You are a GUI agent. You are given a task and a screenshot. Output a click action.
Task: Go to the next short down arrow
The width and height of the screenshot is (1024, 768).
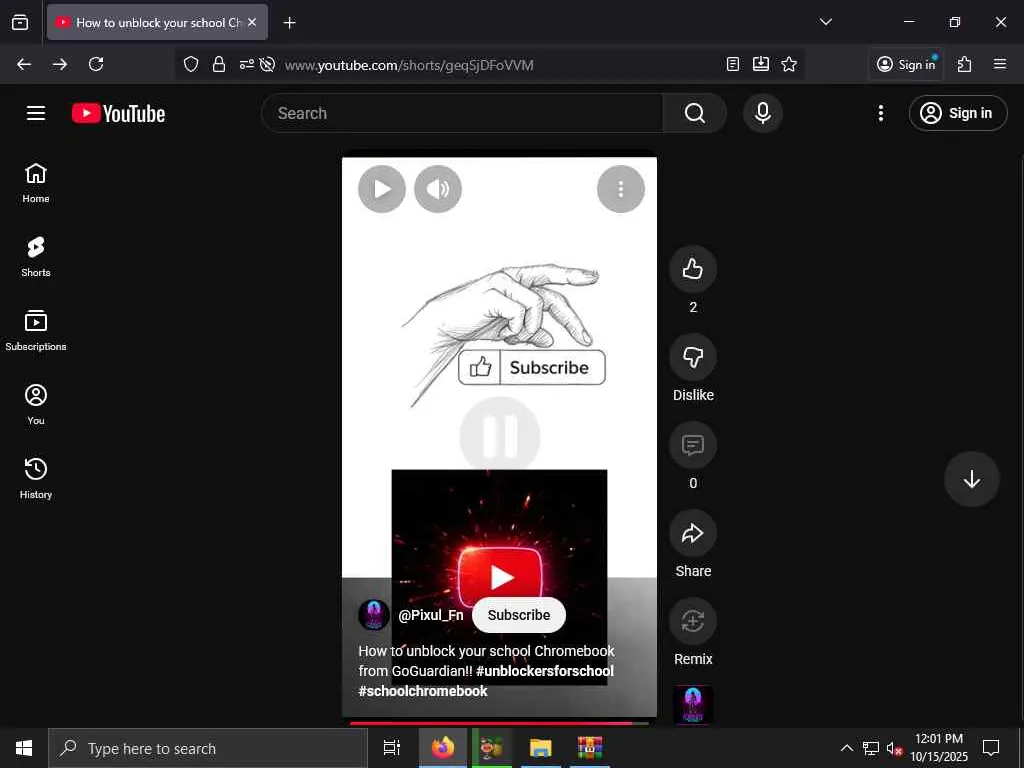[x=972, y=479]
